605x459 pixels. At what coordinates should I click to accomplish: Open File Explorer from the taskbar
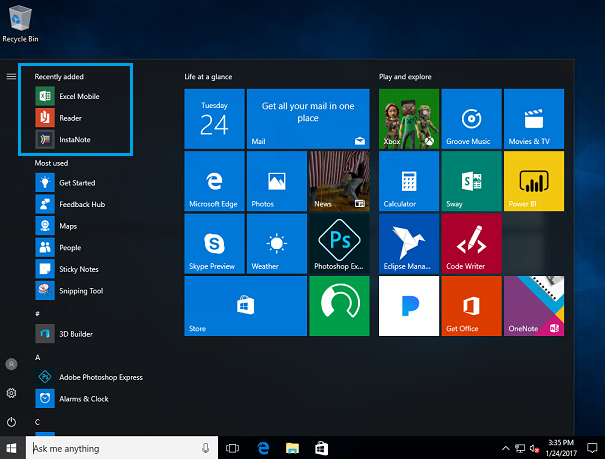coord(292,448)
